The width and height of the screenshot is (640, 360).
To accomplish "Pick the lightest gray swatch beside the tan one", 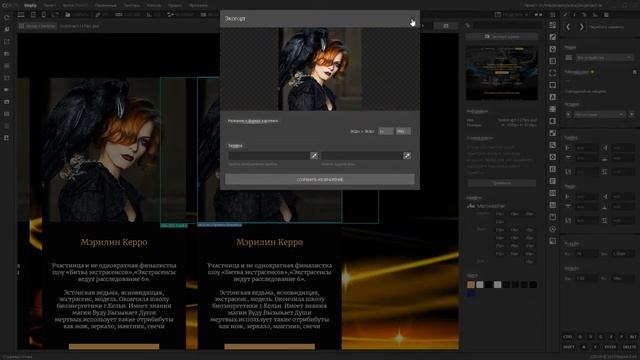I will 480,284.
